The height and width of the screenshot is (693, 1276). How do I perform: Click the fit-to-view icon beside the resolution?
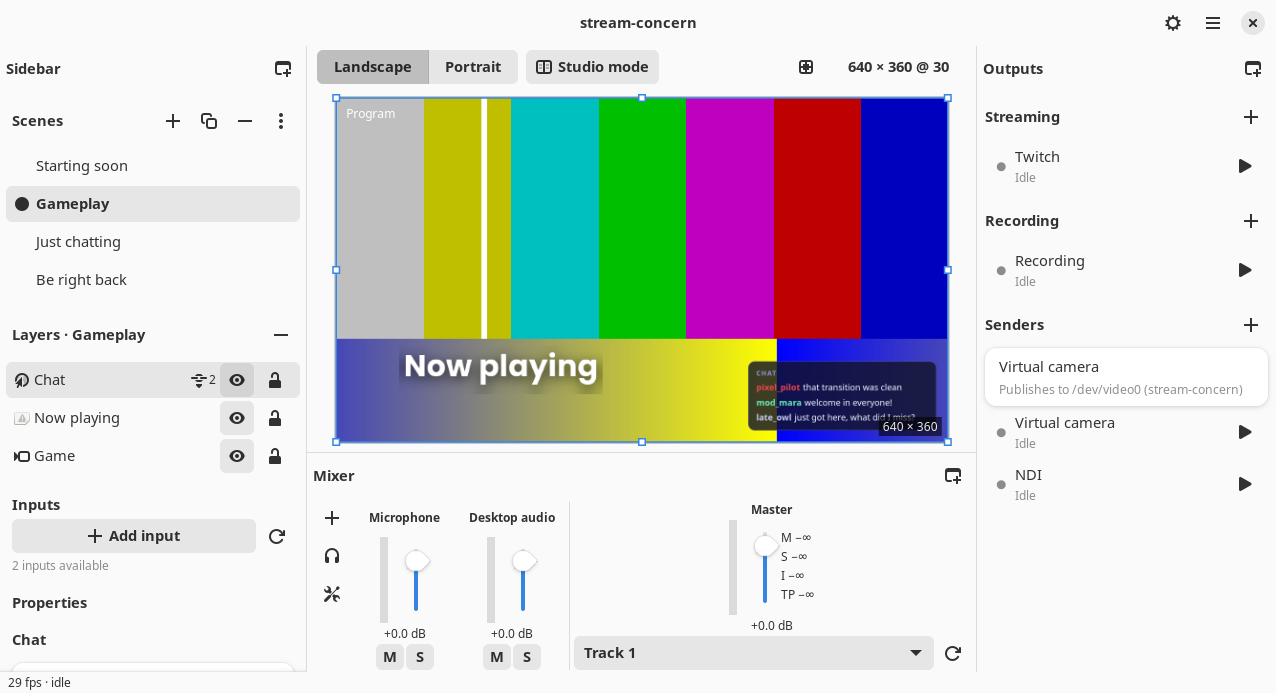pyautogui.click(x=806, y=67)
